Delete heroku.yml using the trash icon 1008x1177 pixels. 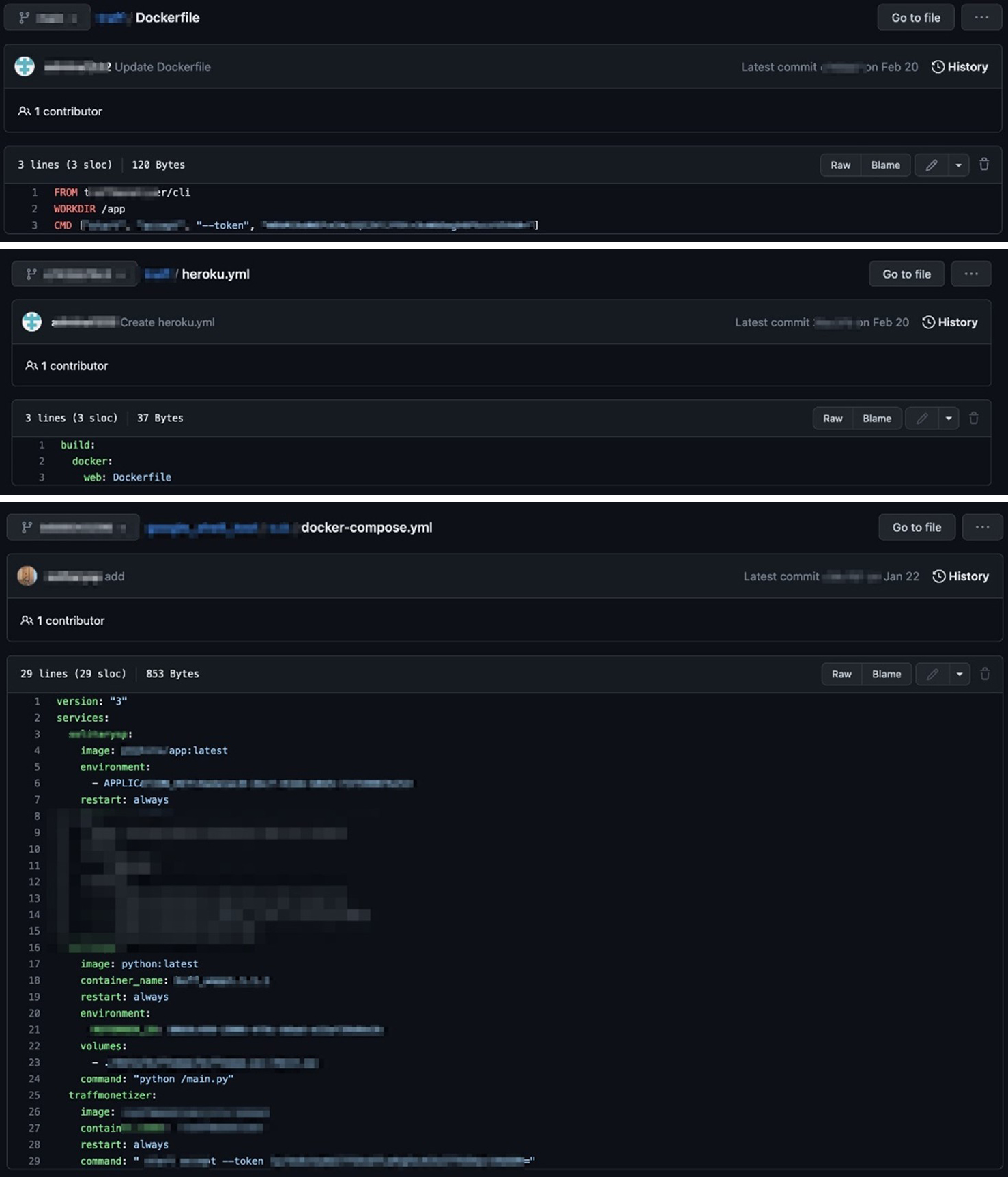point(973,419)
